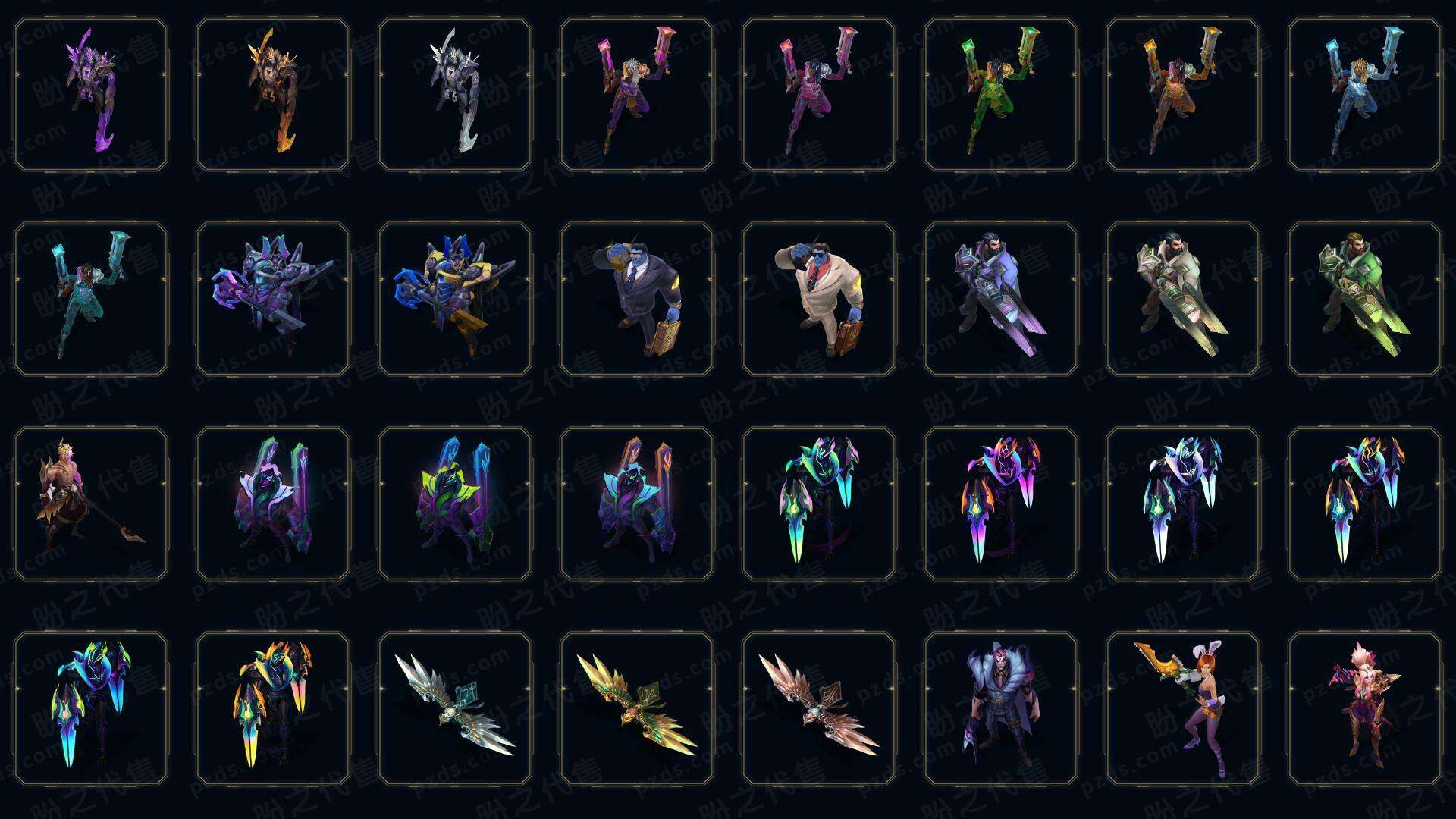Image resolution: width=1456 pixels, height=819 pixels.
Task: Choose the lime-green hooded twin-pillar skin
Action: coord(455,504)
